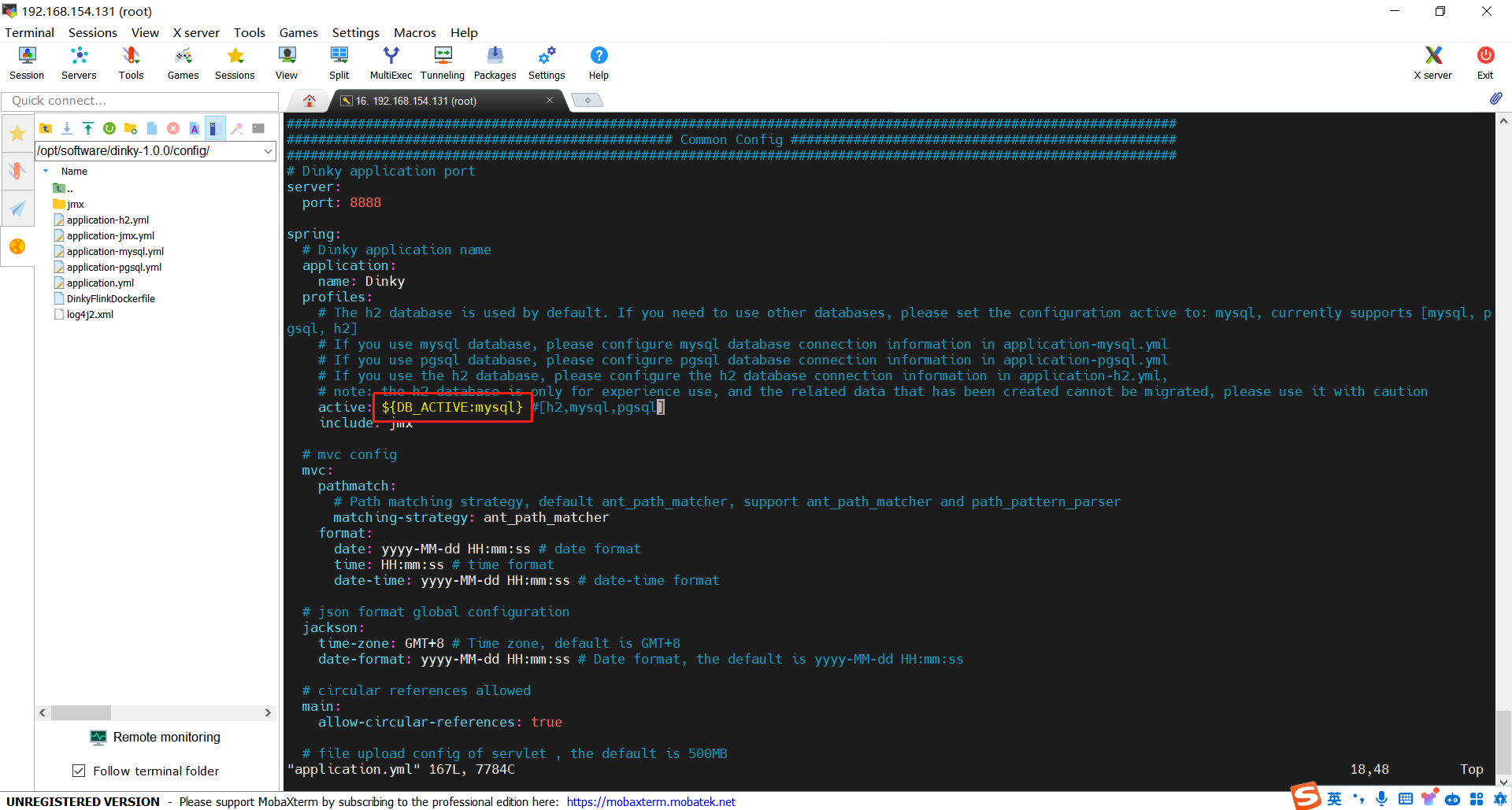Open the mobaxterm.mobatek.net link

651,801
